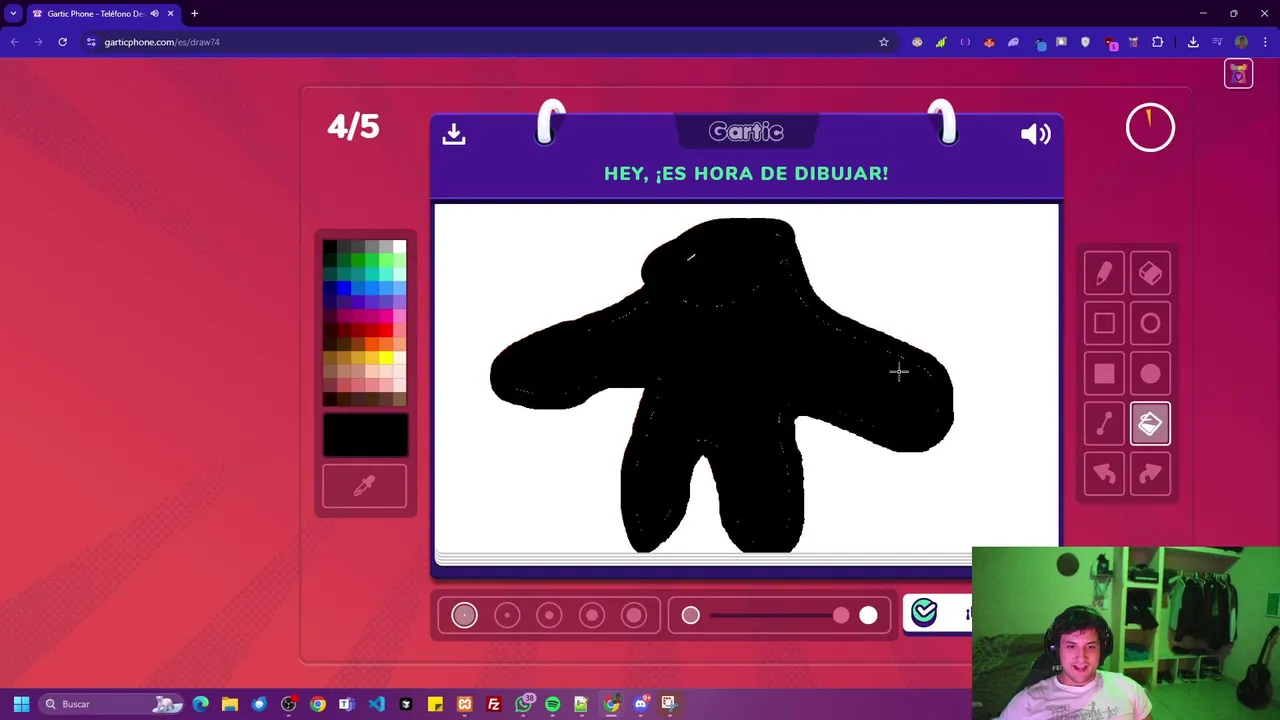The image size is (1280, 720).
Task: Open Discord from the taskbar
Action: pos(641,704)
